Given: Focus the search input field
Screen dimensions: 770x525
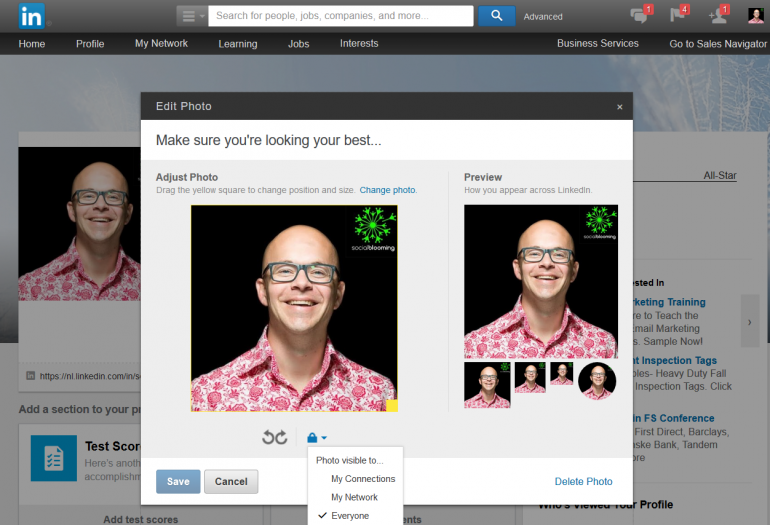Looking at the screenshot, I should pyautogui.click(x=341, y=16).
